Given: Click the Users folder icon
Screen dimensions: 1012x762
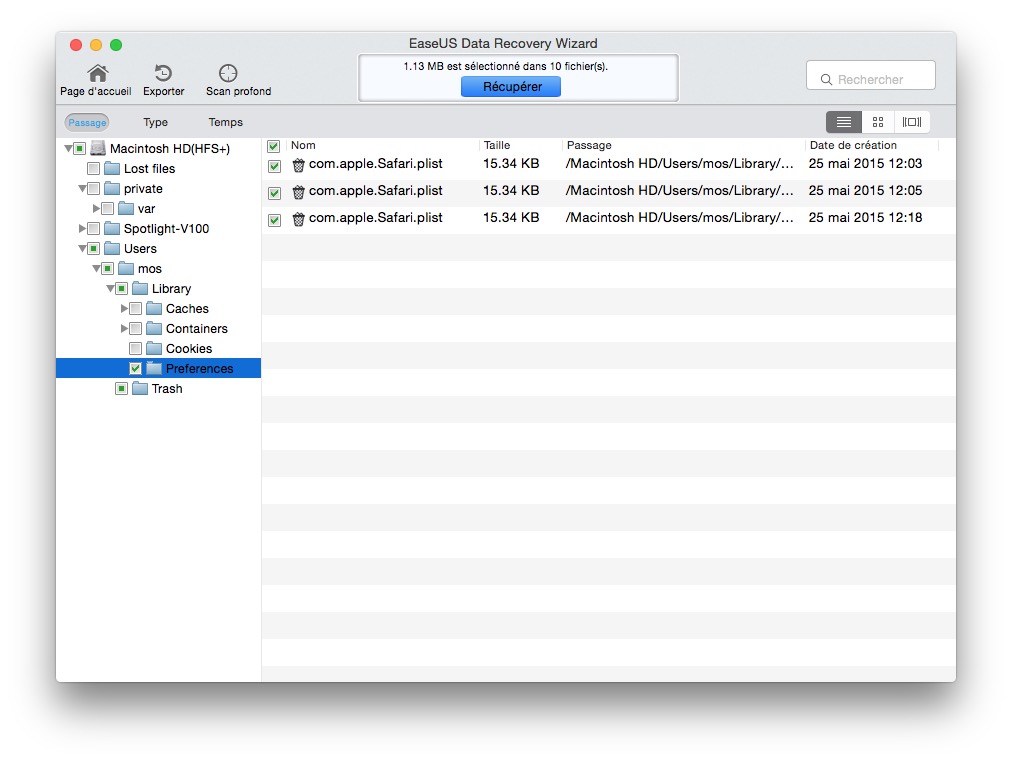Looking at the screenshot, I should pyautogui.click(x=112, y=248).
